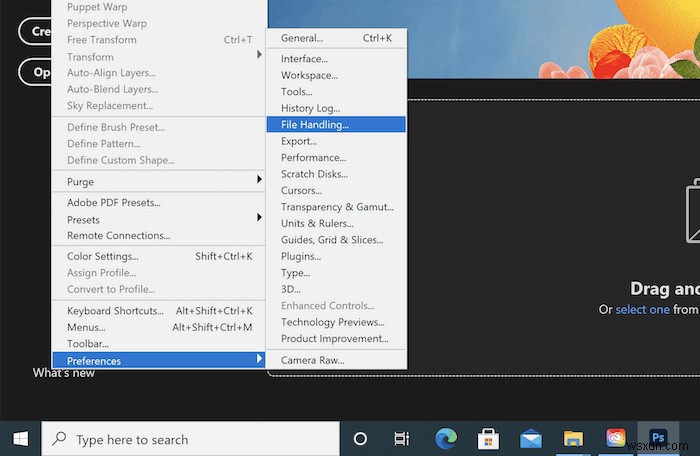
Task: Launch Microsoft Edge from the taskbar
Action: point(446,439)
